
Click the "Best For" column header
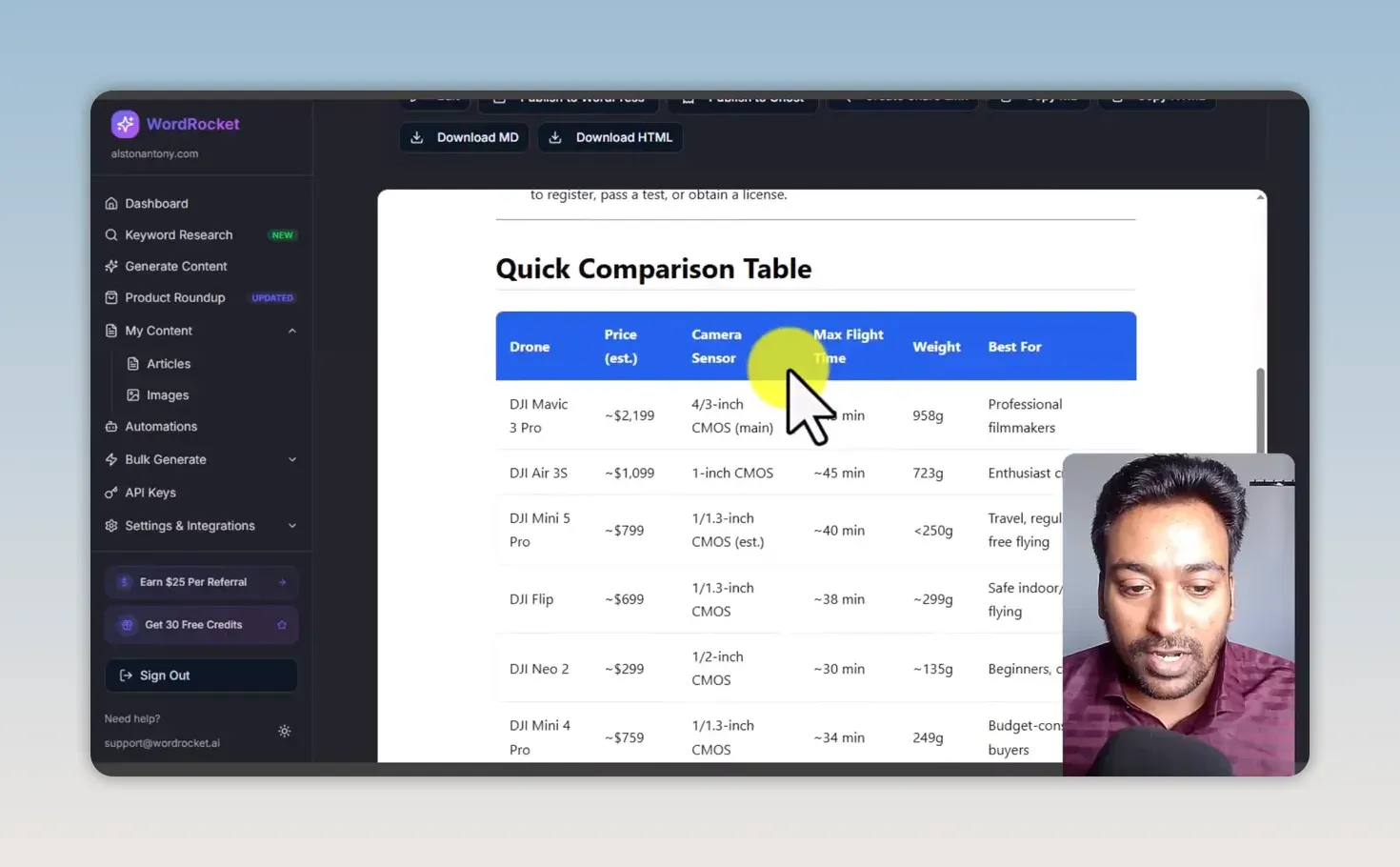tap(1014, 347)
